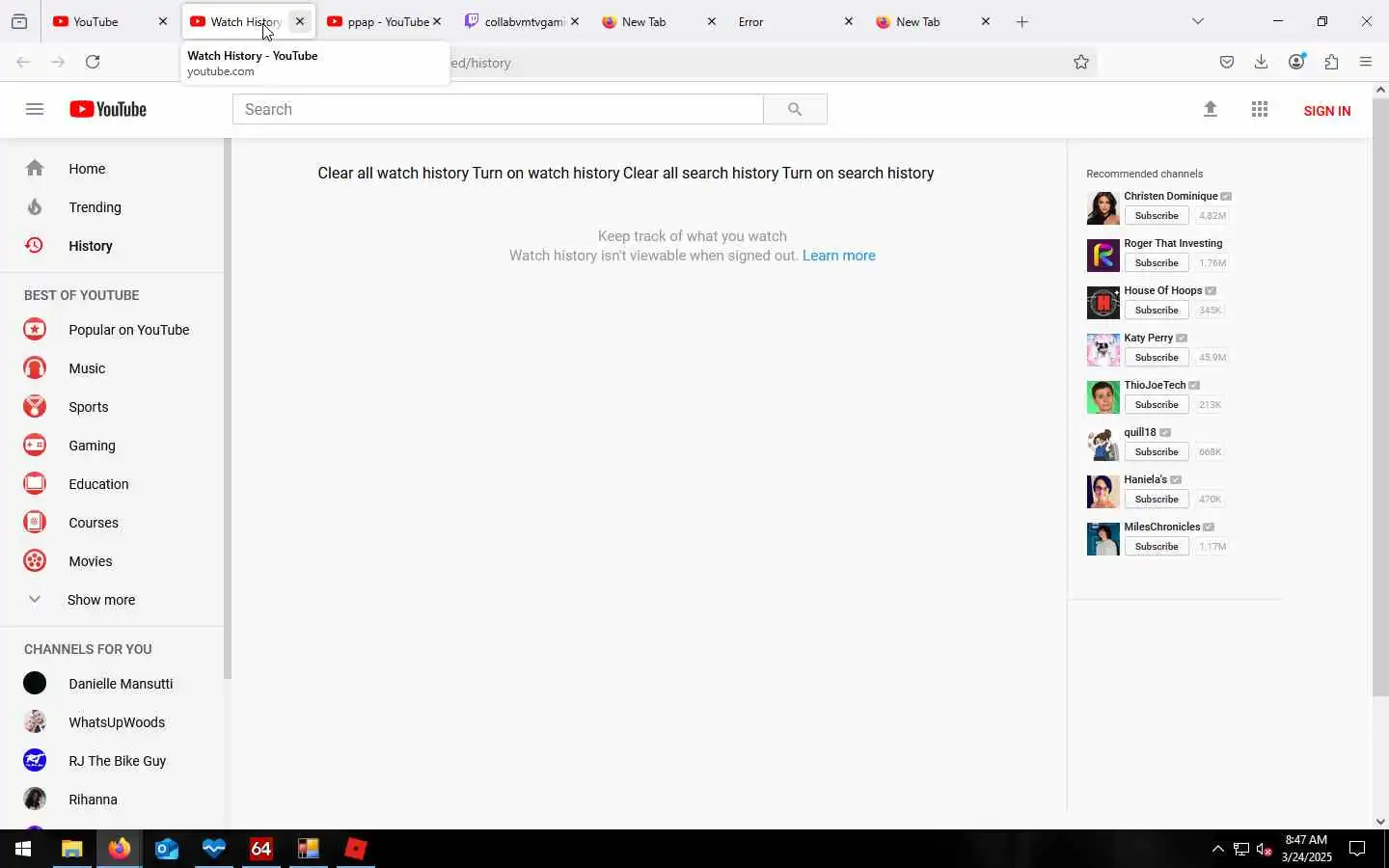Open File Explorer from taskbar
This screenshot has width=1389, height=868.
[72, 849]
